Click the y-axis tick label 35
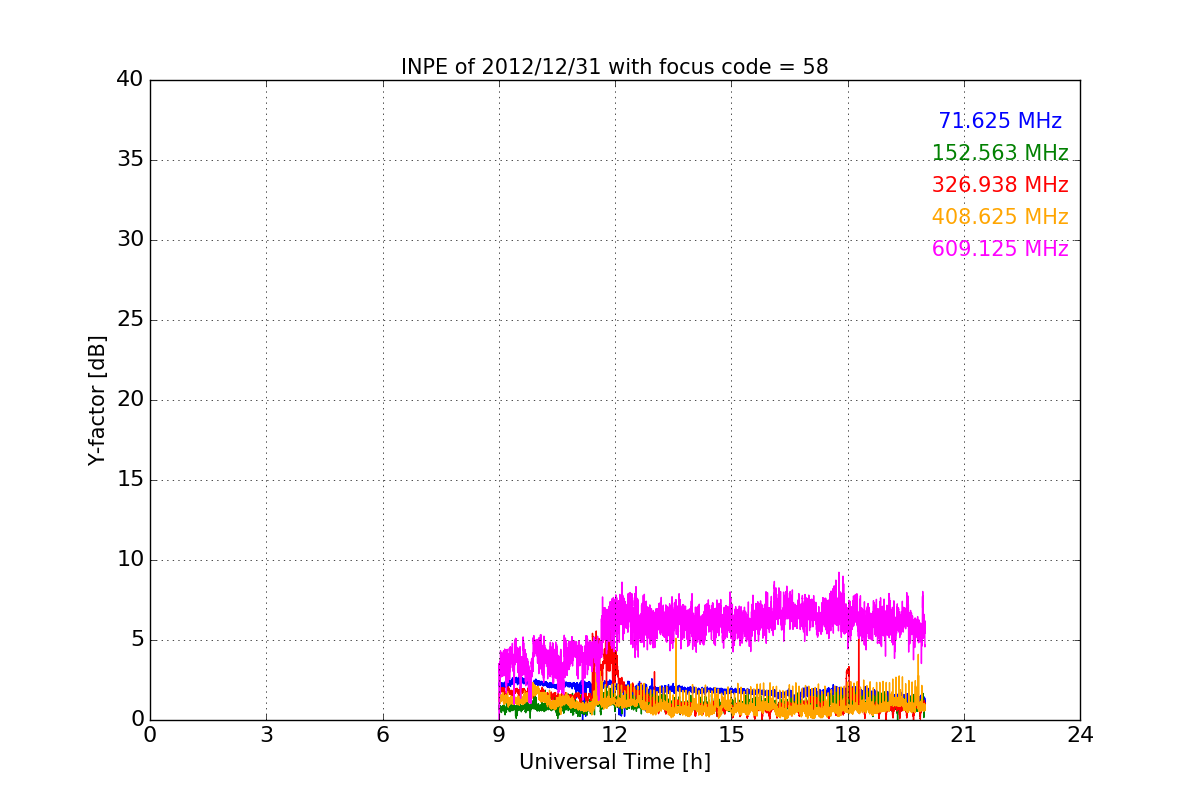1200x800 pixels. (x=130, y=160)
